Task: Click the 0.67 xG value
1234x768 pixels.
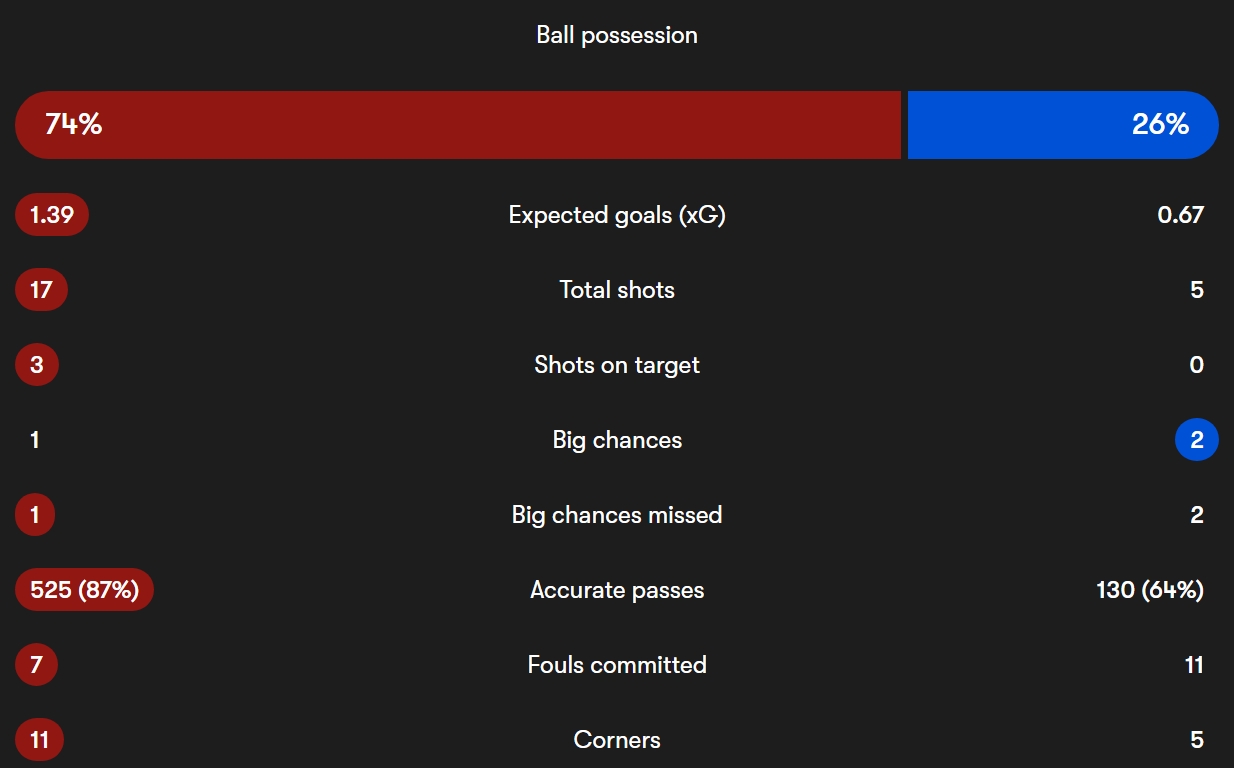Action: (x=1180, y=215)
